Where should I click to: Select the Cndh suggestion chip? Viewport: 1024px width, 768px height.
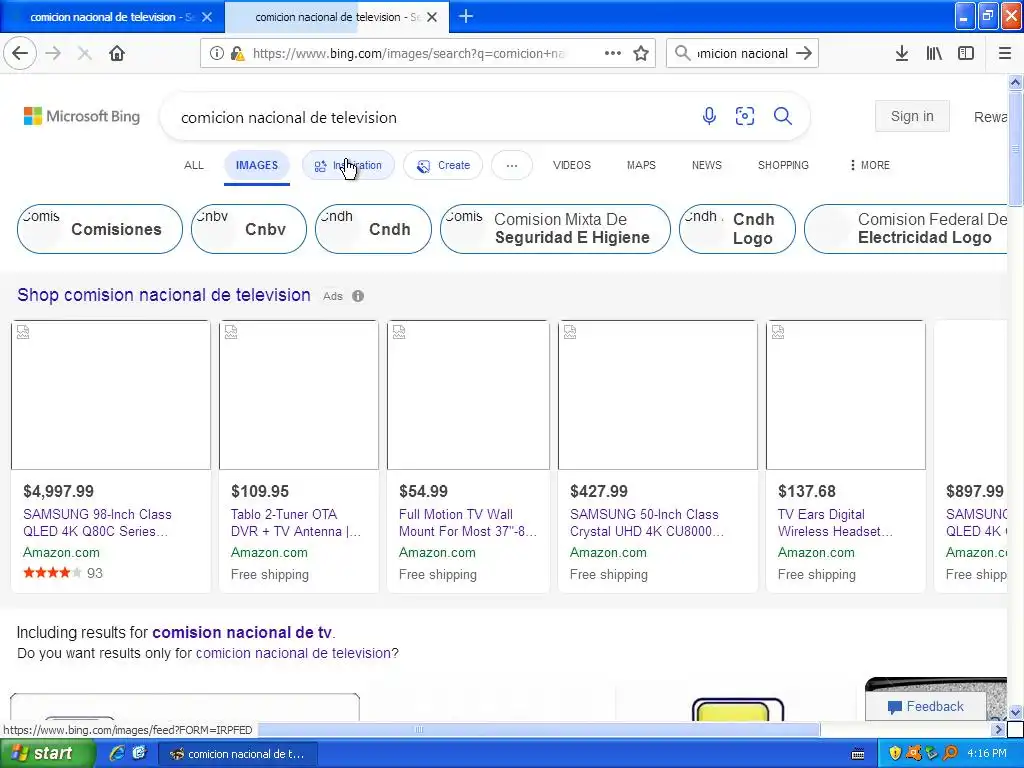pyautogui.click(x=373, y=229)
